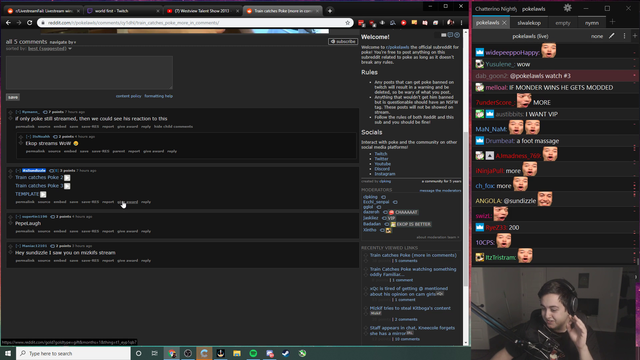The width and height of the screenshot is (640, 360).
Task: Click the pencil edit icon in Chatterino header
Action: (x=611, y=36)
